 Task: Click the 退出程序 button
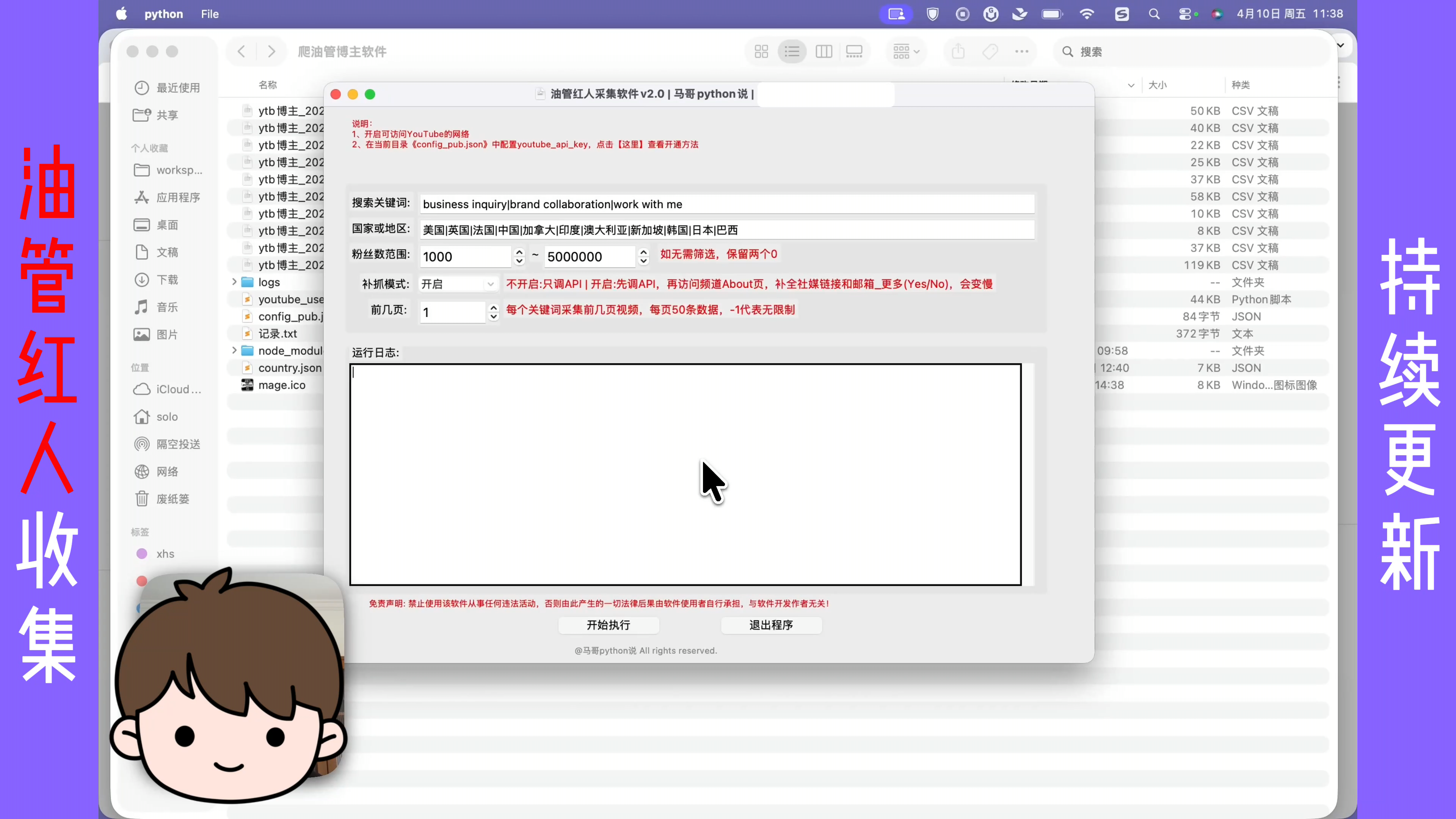click(x=771, y=624)
